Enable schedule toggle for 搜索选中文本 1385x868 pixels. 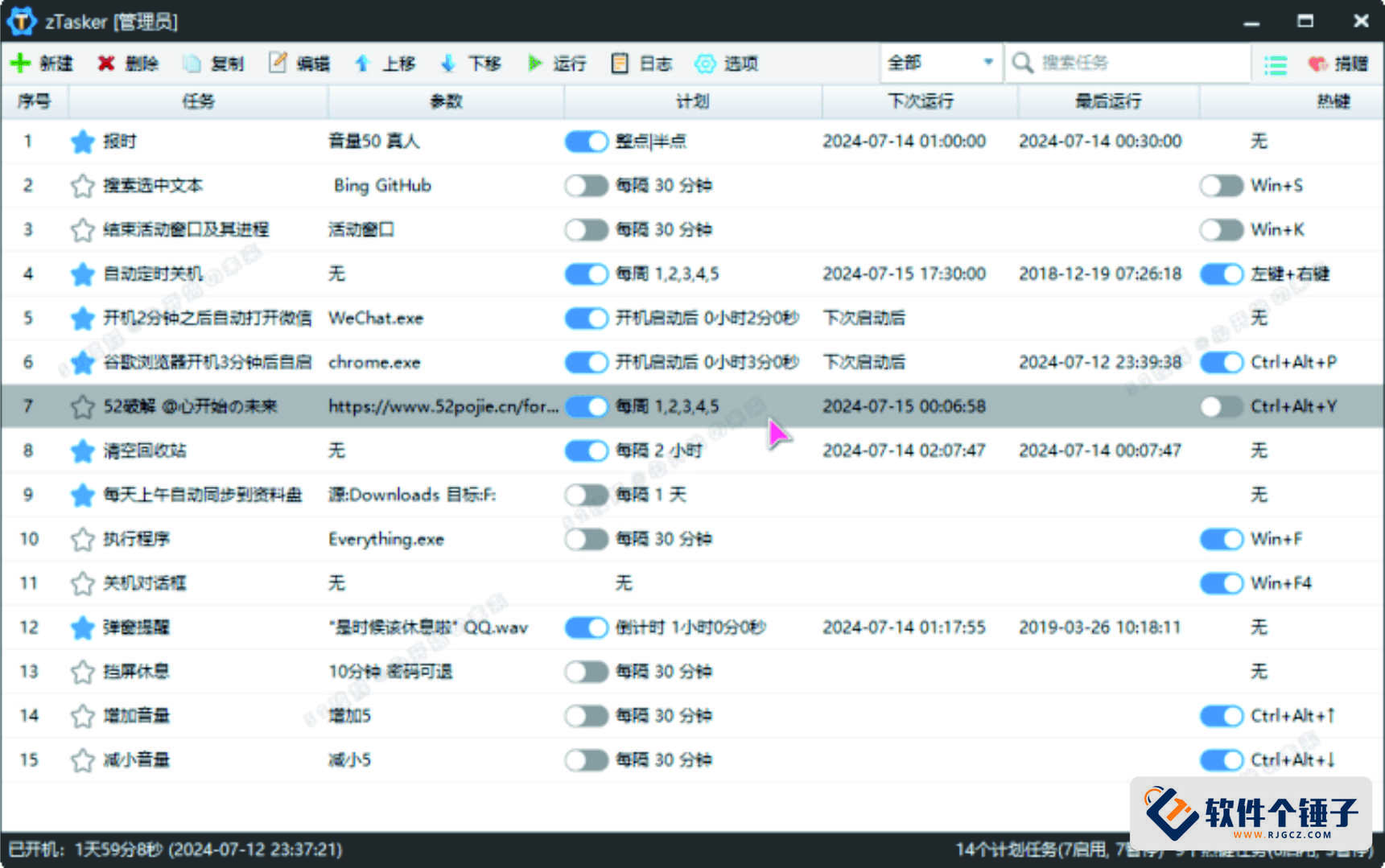coord(586,186)
